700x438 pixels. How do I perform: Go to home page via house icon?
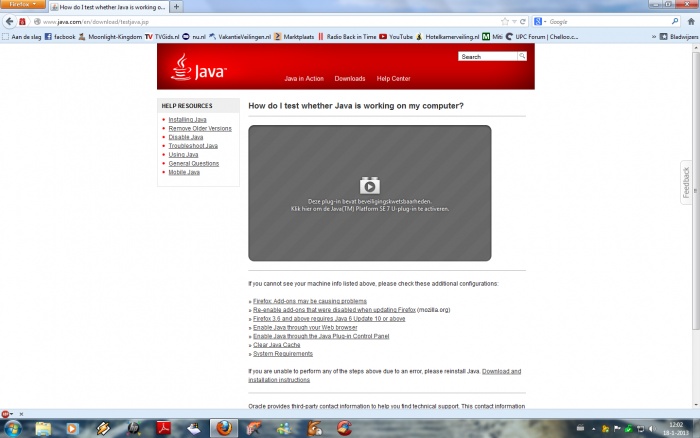pos(691,21)
